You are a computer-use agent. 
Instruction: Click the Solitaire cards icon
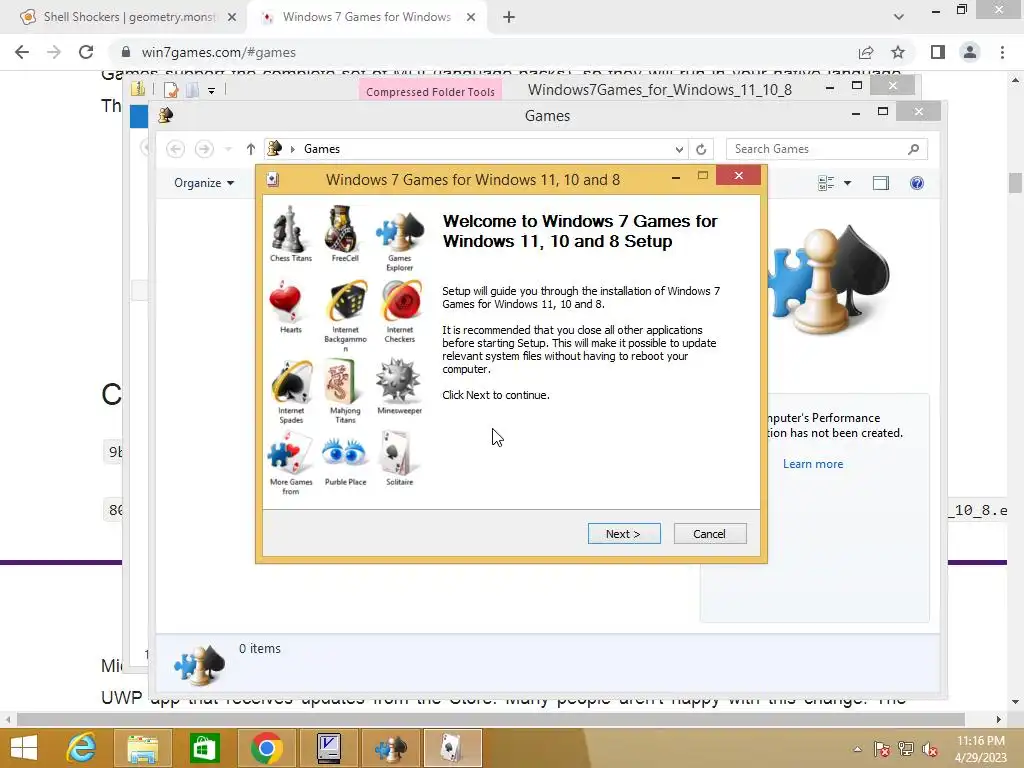pos(396,453)
